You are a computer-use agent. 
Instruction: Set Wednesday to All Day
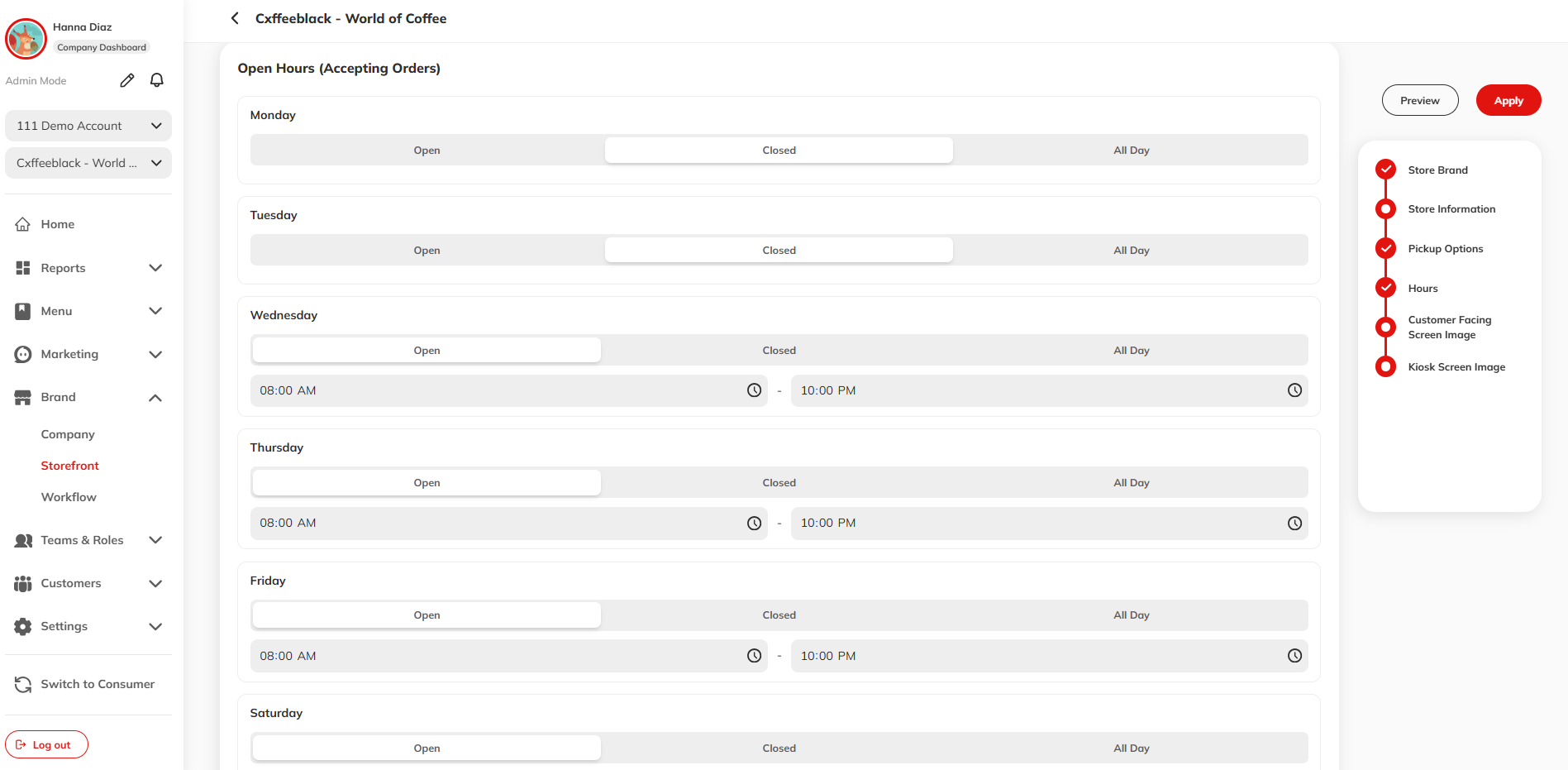[x=1131, y=351]
